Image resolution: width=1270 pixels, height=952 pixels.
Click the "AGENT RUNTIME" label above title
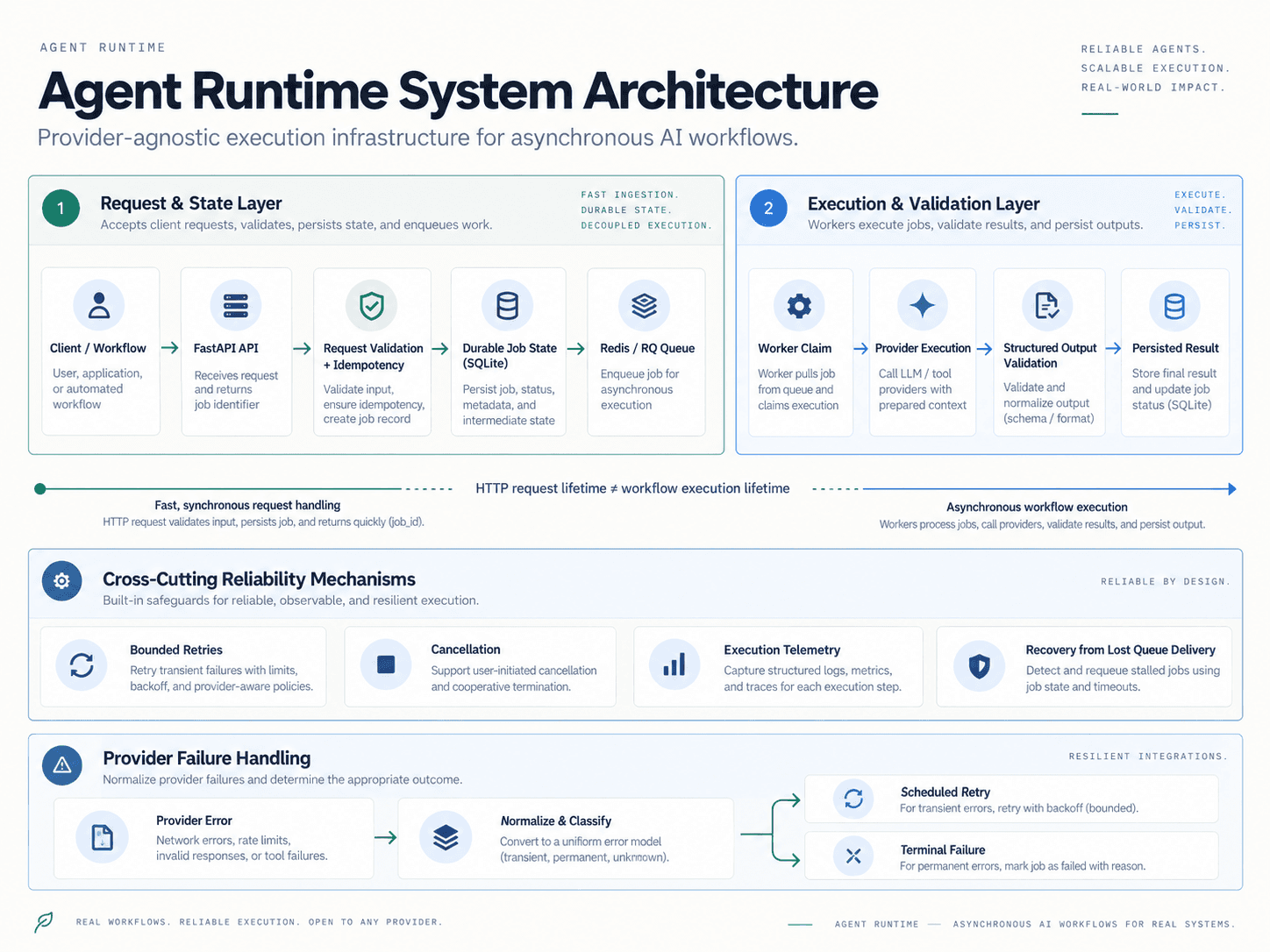pos(103,47)
